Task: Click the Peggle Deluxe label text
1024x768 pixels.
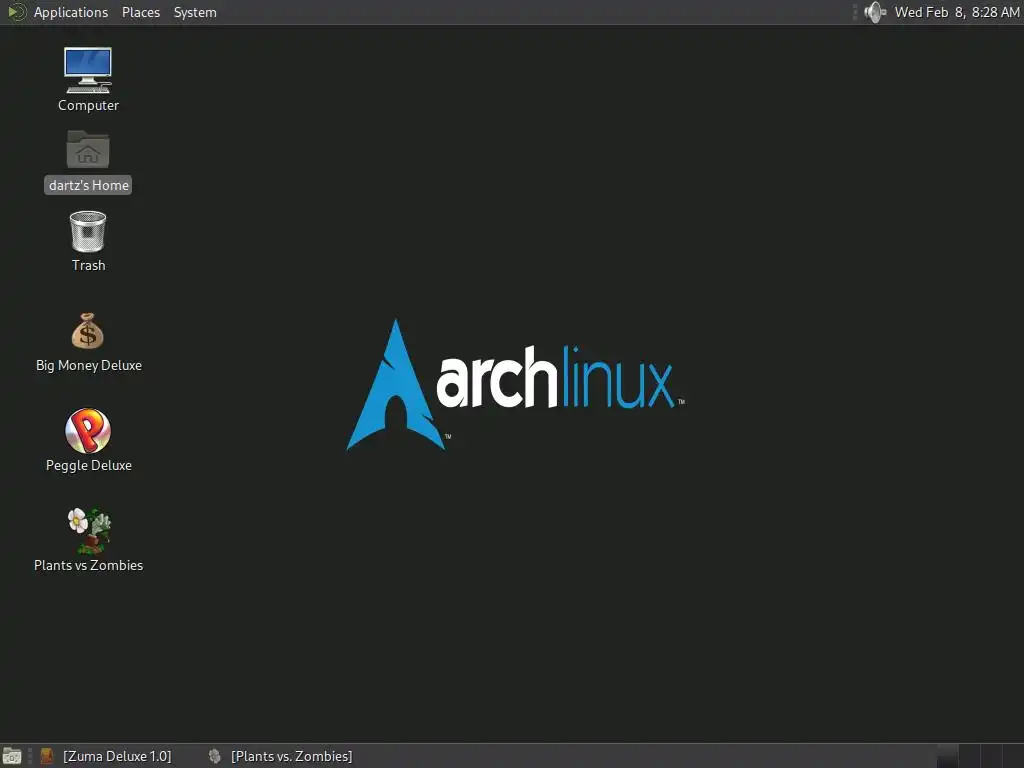Action: pyautogui.click(x=89, y=466)
